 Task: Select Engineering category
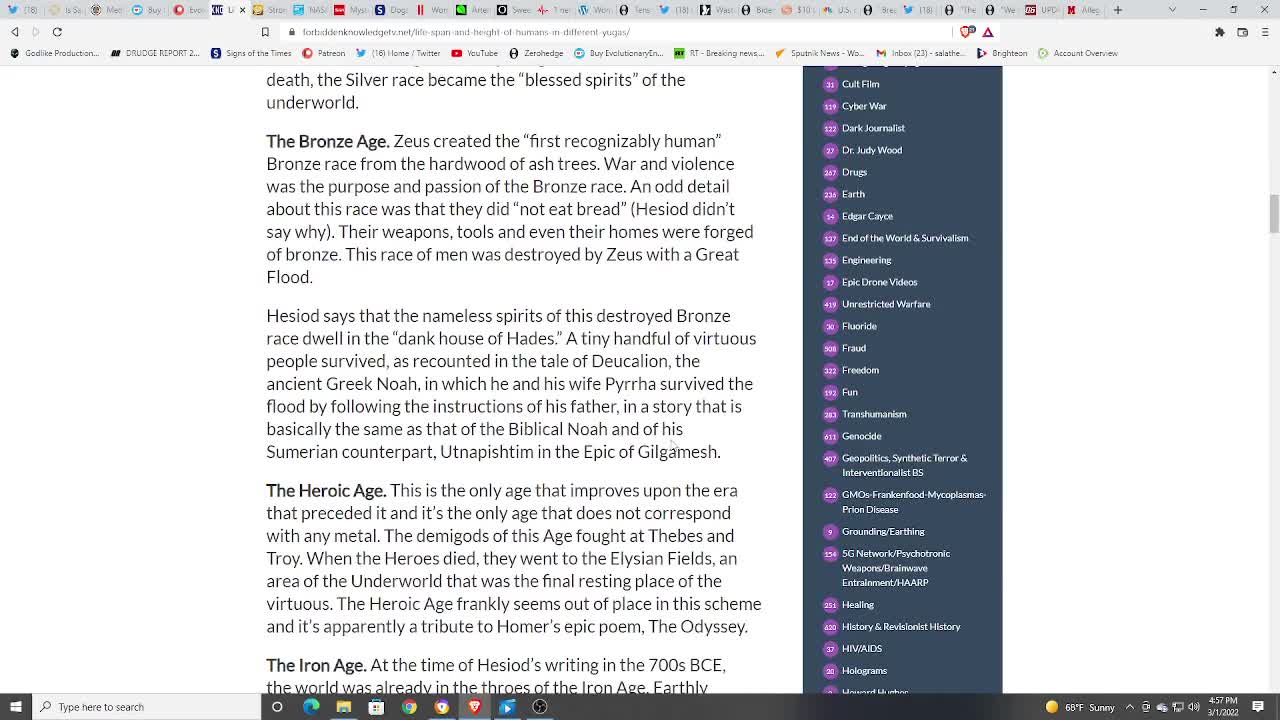(x=866, y=260)
